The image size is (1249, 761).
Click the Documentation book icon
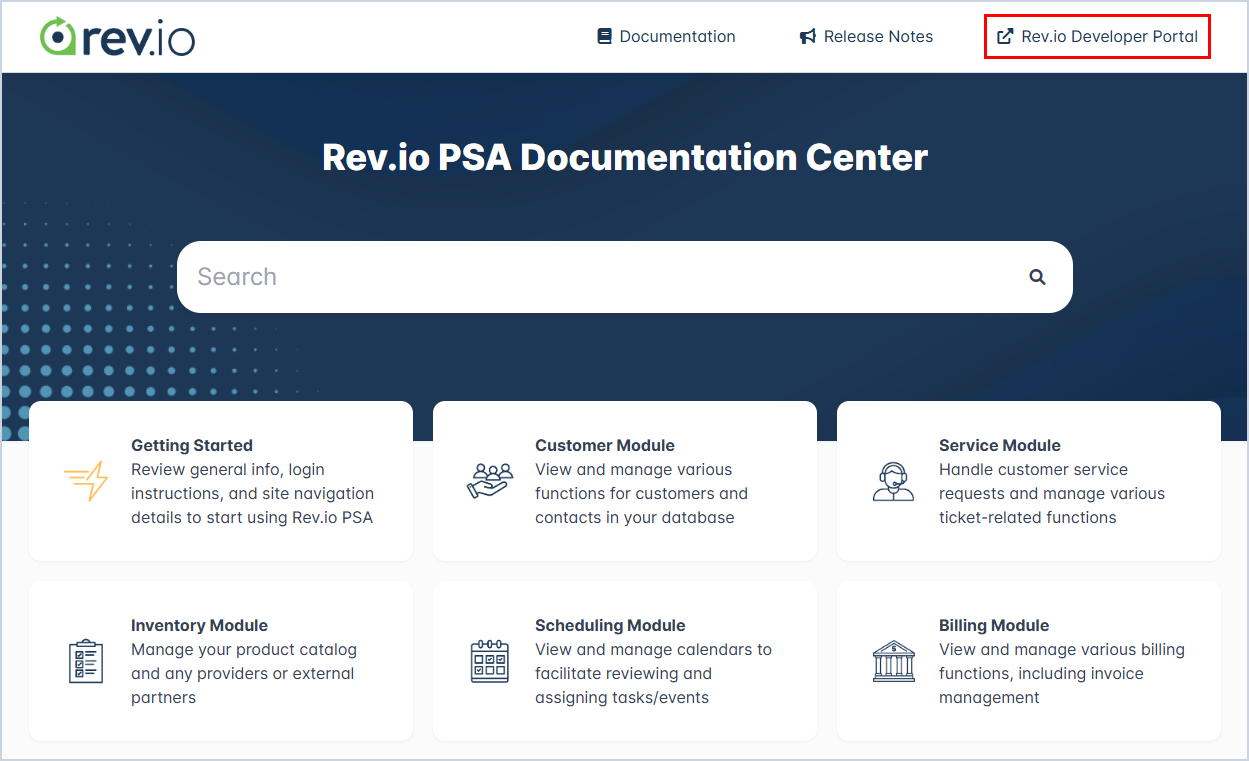pyautogui.click(x=604, y=37)
